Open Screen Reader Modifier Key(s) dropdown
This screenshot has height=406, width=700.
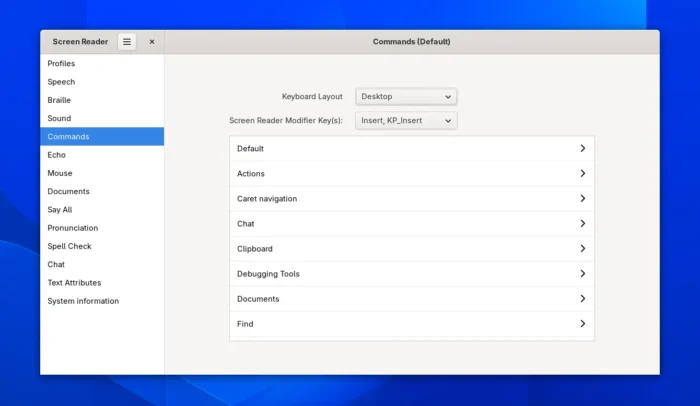406,121
